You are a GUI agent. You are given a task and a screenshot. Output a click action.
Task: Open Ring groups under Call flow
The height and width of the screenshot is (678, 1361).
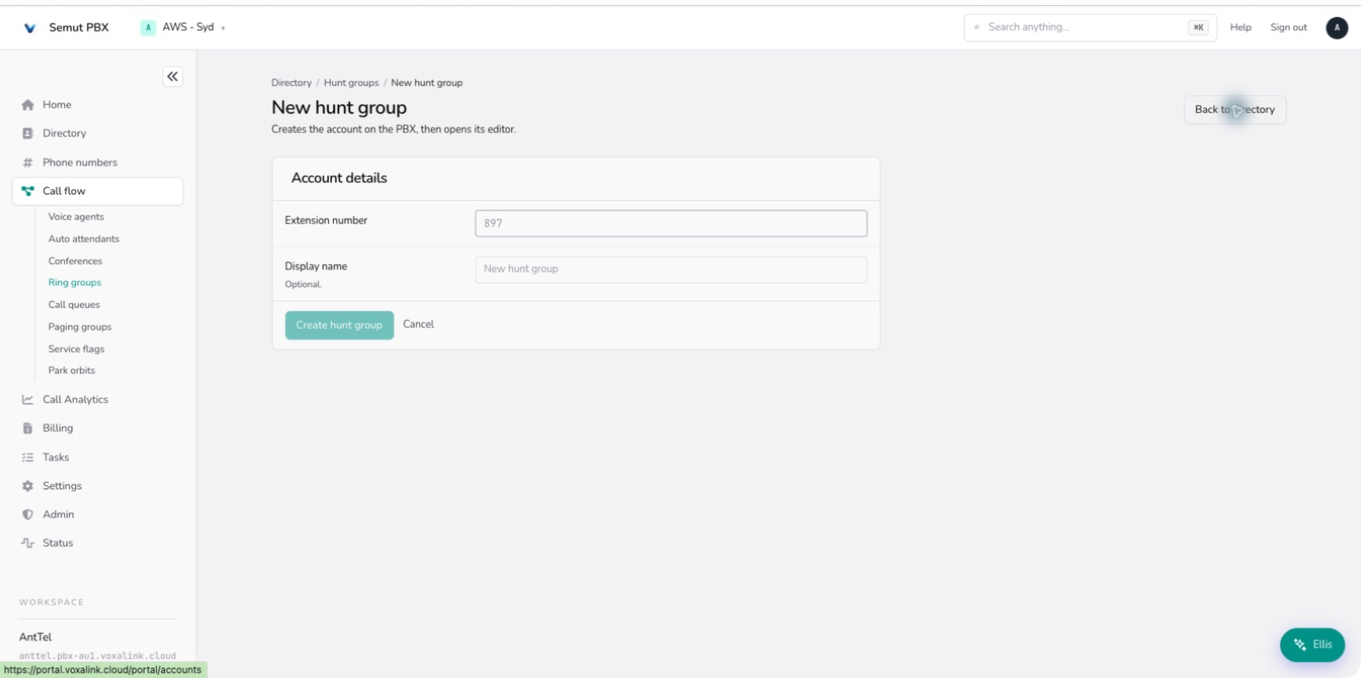75,283
